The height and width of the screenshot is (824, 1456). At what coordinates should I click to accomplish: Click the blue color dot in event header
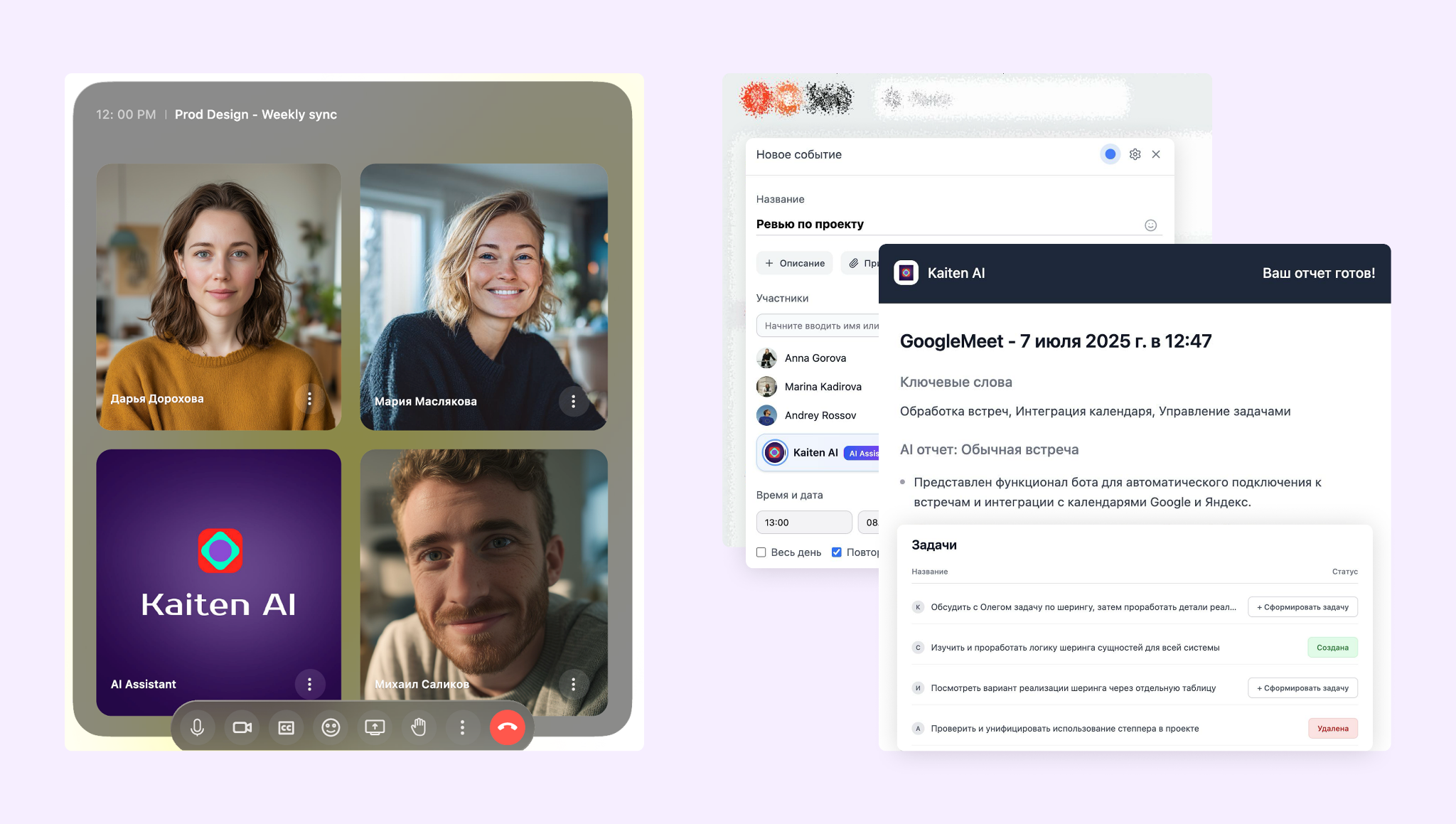[x=1110, y=154]
